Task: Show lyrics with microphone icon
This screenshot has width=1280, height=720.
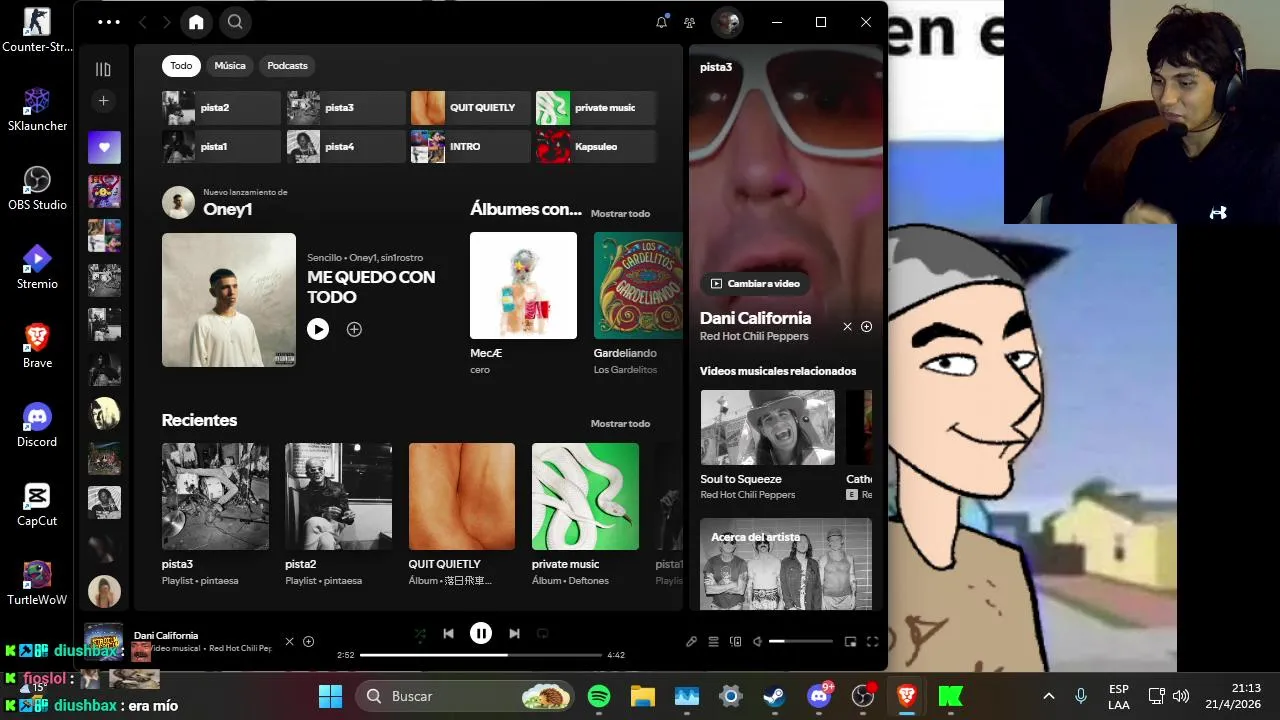Action: pos(691,642)
